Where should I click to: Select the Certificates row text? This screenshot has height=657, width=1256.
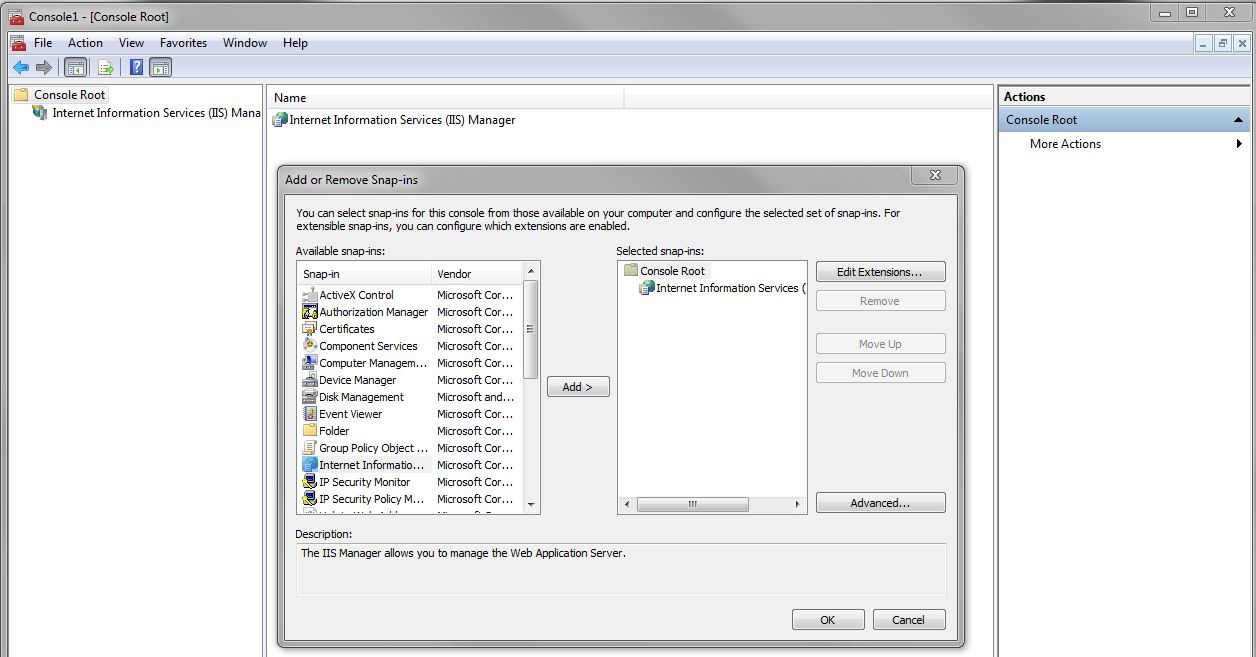pos(347,329)
